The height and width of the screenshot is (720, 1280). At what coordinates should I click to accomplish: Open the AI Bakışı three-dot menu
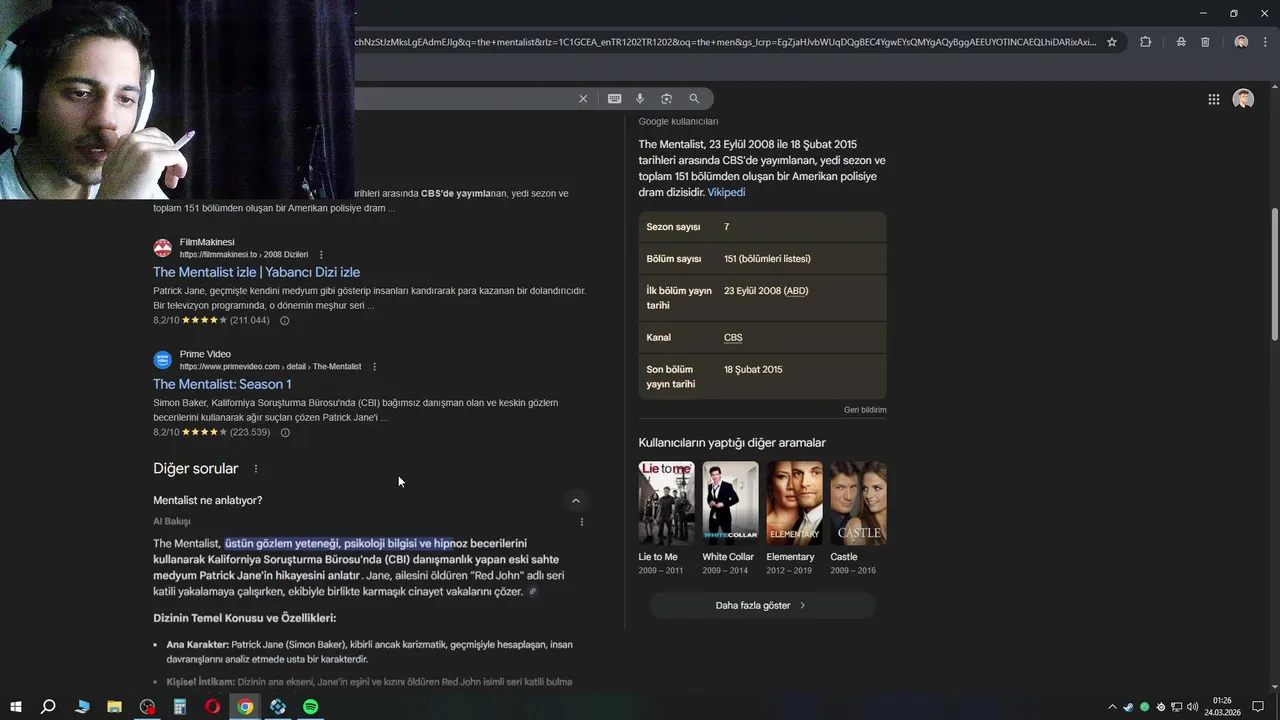click(x=582, y=522)
